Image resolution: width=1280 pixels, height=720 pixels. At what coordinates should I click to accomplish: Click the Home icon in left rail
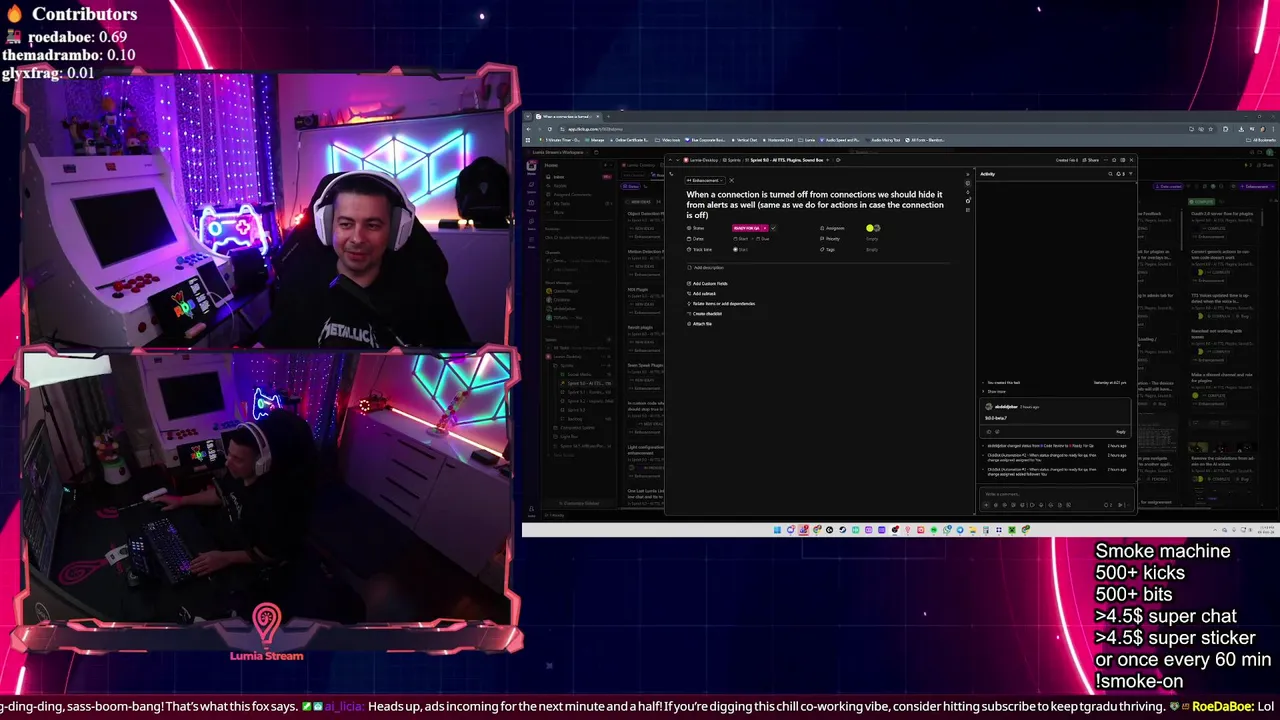pos(531,168)
